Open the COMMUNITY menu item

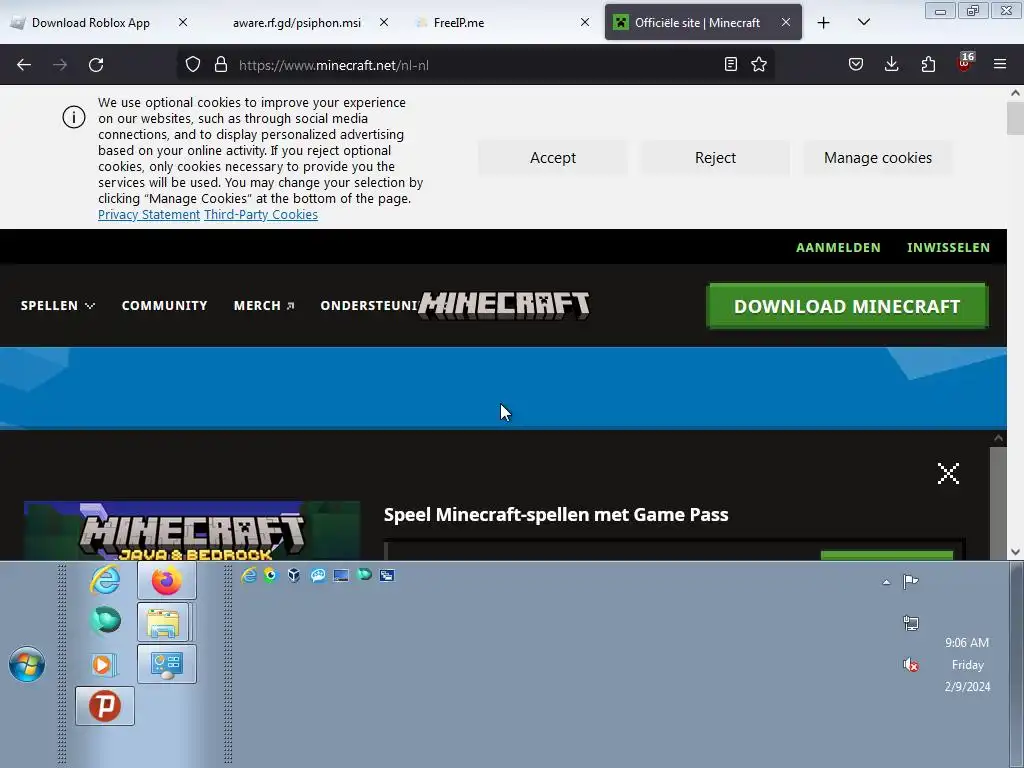165,306
